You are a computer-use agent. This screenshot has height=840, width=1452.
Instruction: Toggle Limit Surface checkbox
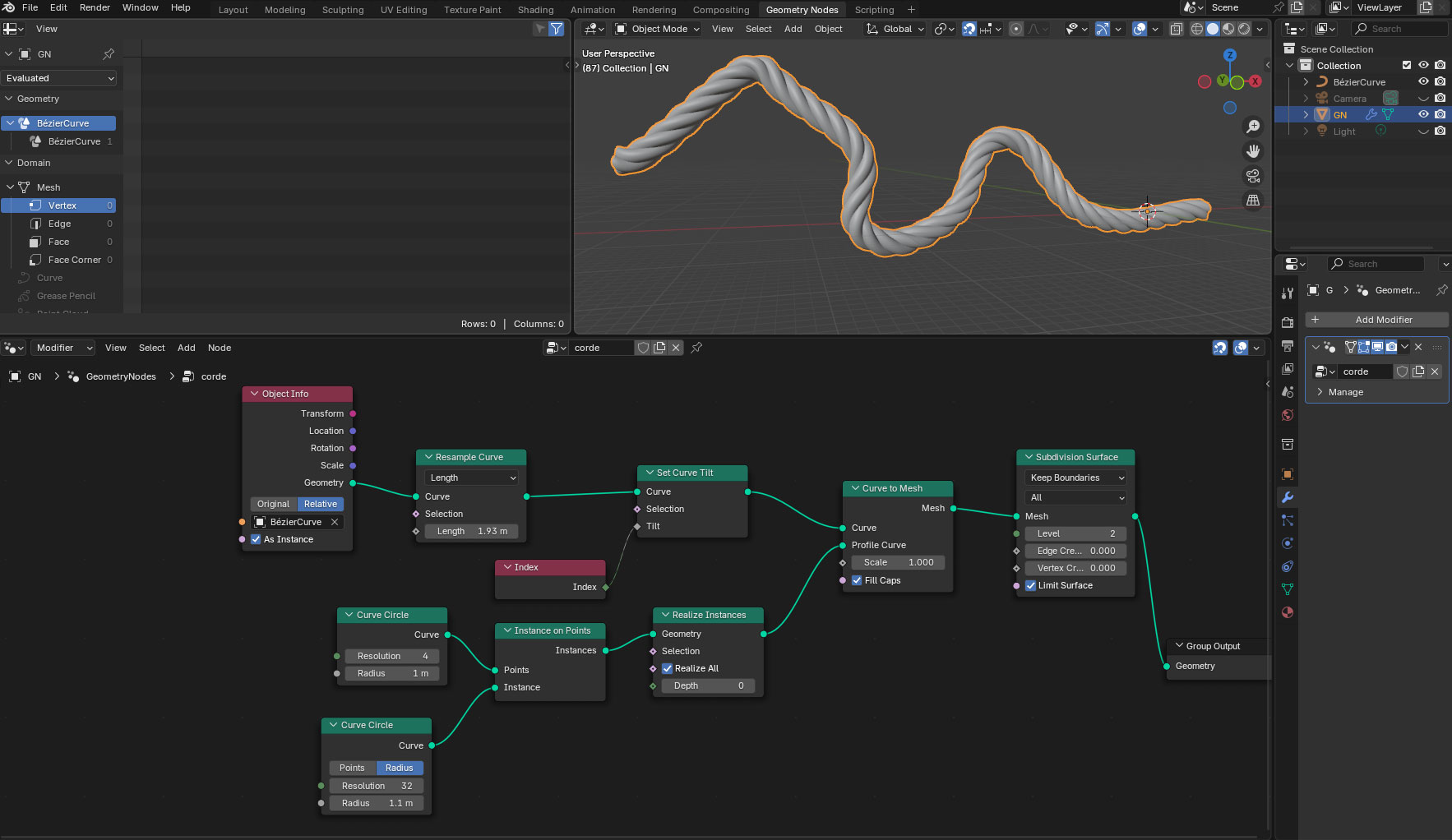tap(1031, 585)
